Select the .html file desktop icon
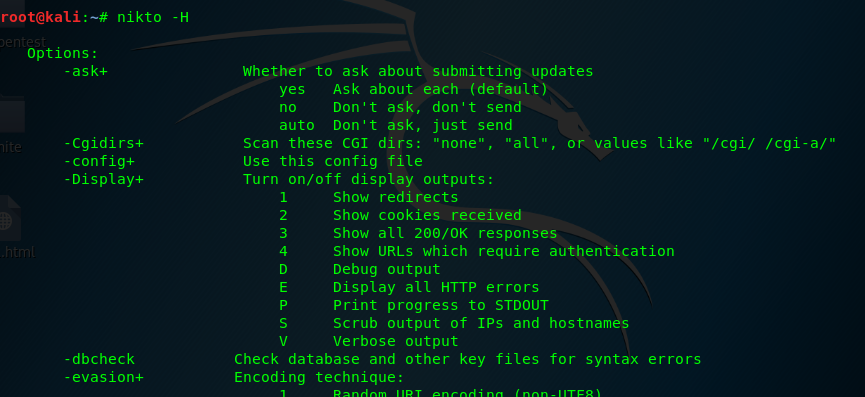The image size is (865, 397). (x=9, y=219)
